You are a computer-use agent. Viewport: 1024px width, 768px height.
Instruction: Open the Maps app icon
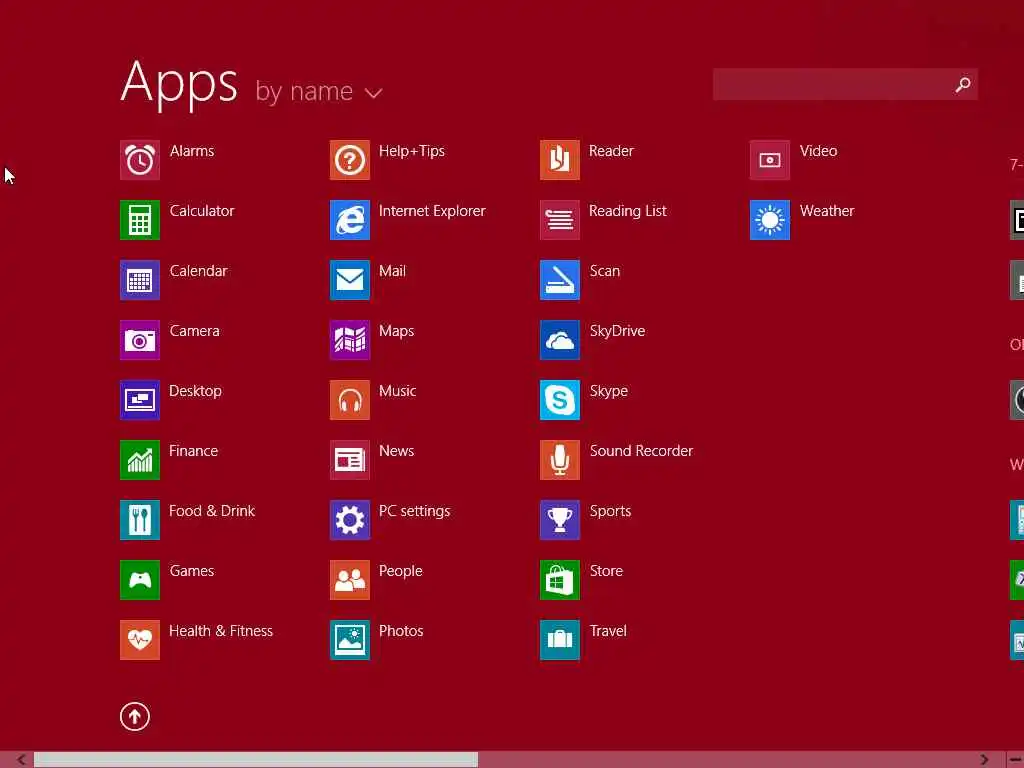click(350, 340)
